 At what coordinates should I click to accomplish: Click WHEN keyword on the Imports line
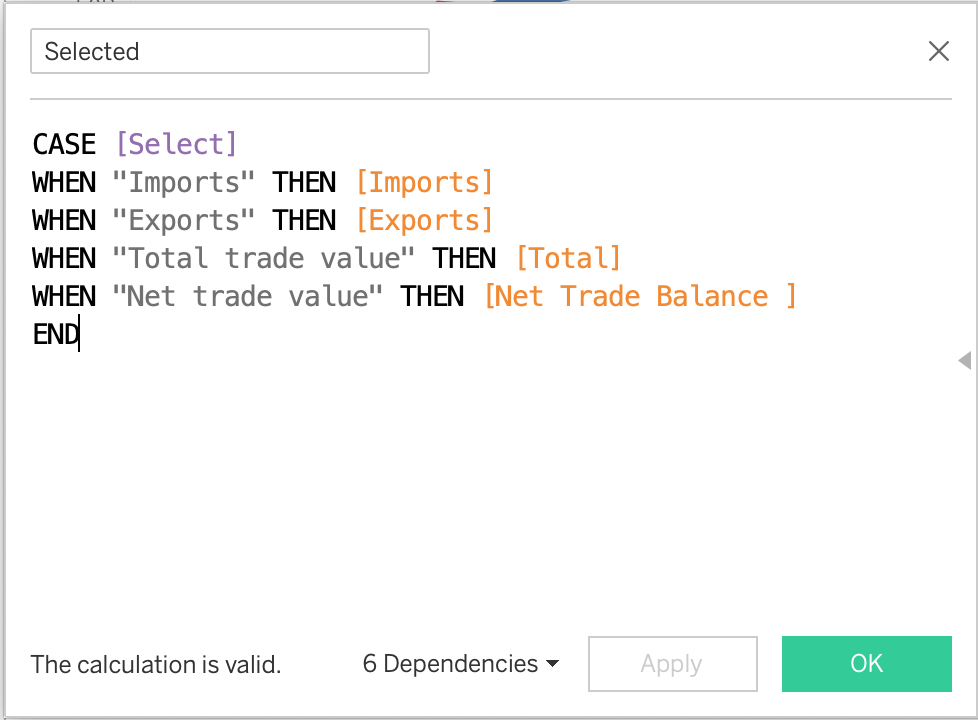pos(64,182)
